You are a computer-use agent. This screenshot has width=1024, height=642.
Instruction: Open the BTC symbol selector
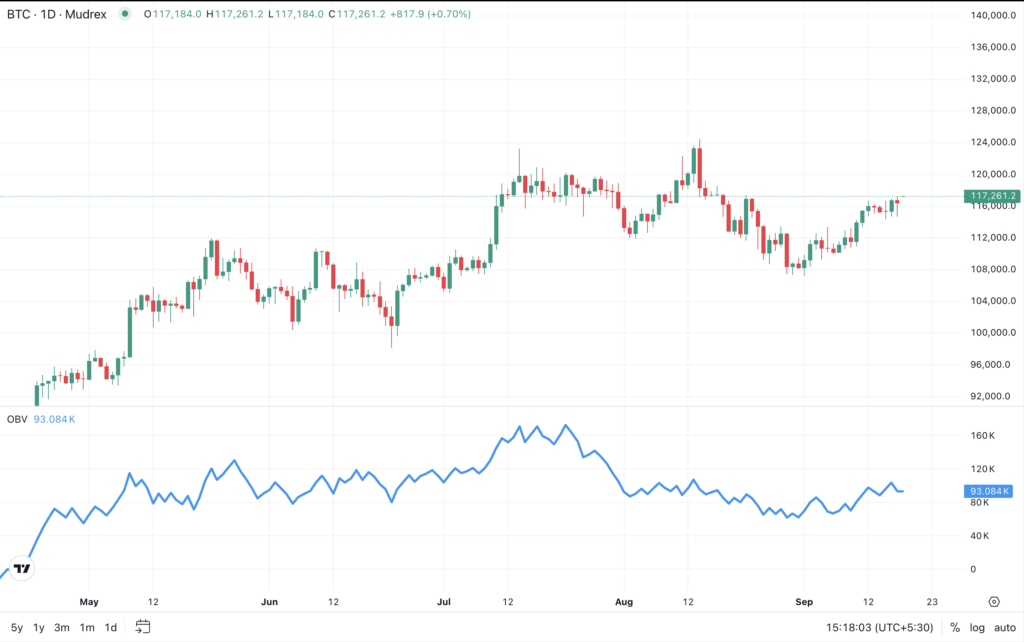pos(17,14)
